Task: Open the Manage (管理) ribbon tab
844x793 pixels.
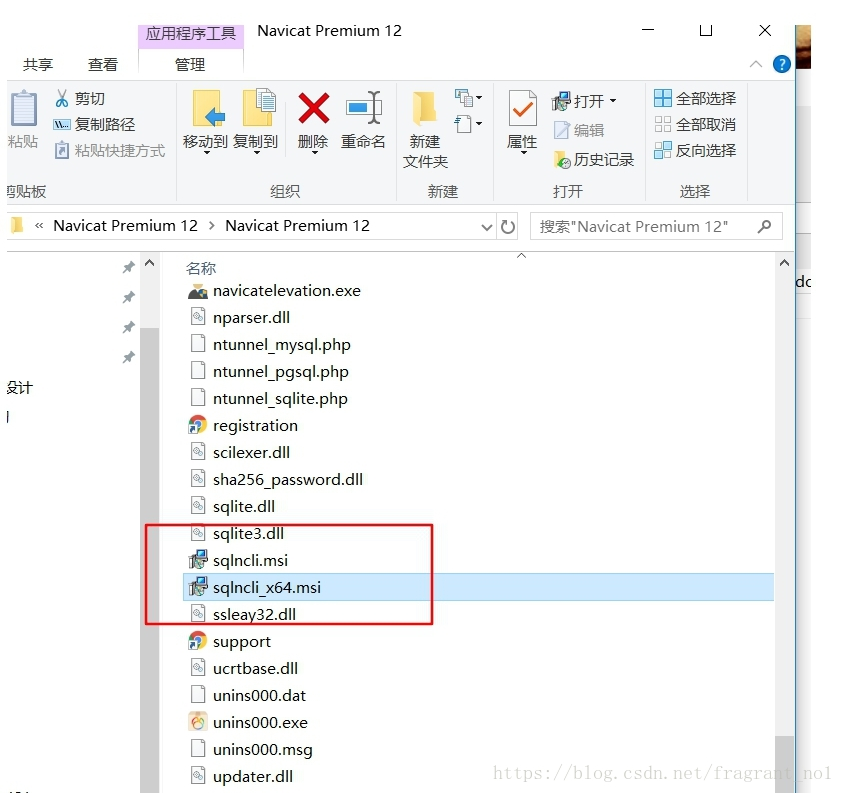Action: point(190,65)
